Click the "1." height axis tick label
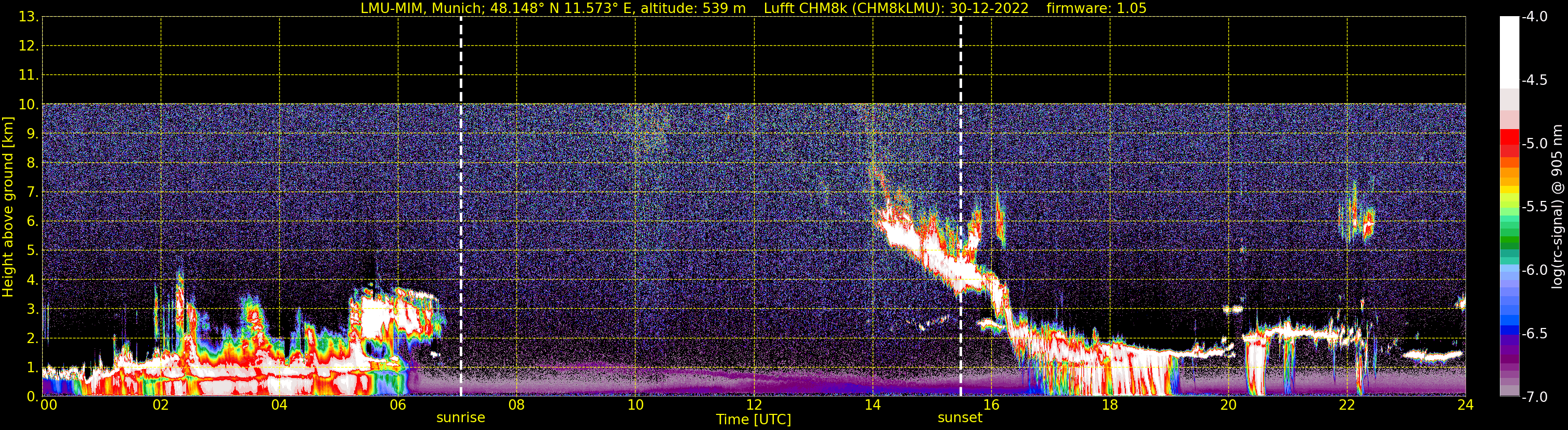Viewport: 1568px width, 430px height. click(x=32, y=368)
